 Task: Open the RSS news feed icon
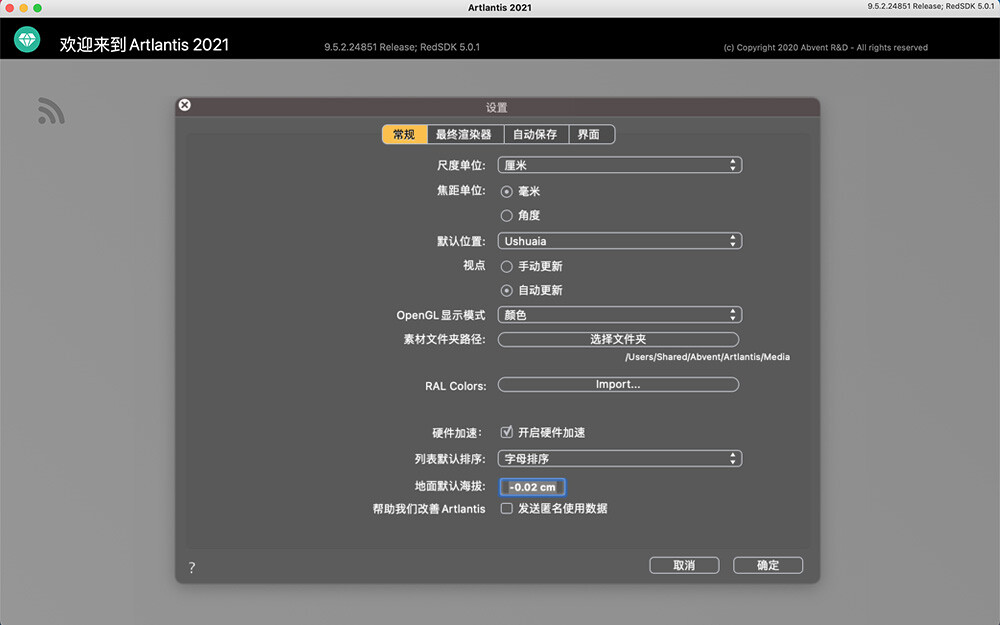[x=51, y=111]
